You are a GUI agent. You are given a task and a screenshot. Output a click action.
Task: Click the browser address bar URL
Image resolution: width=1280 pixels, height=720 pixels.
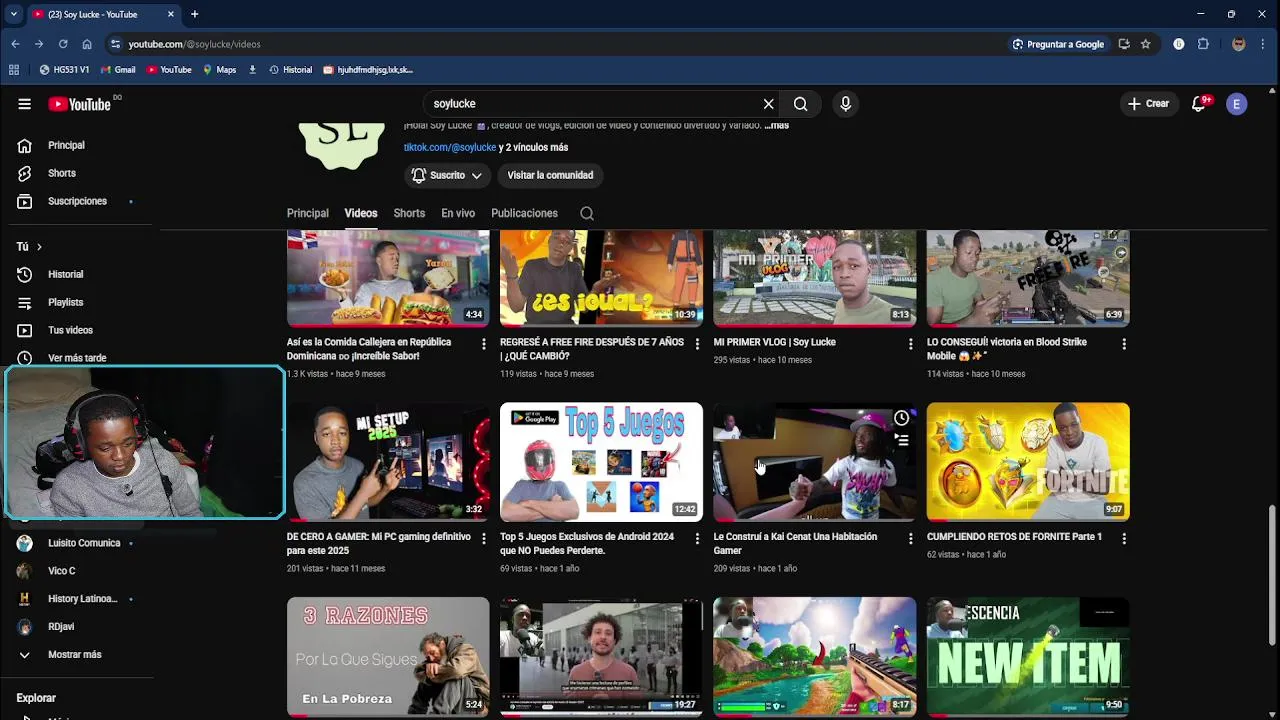(x=194, y=44)
